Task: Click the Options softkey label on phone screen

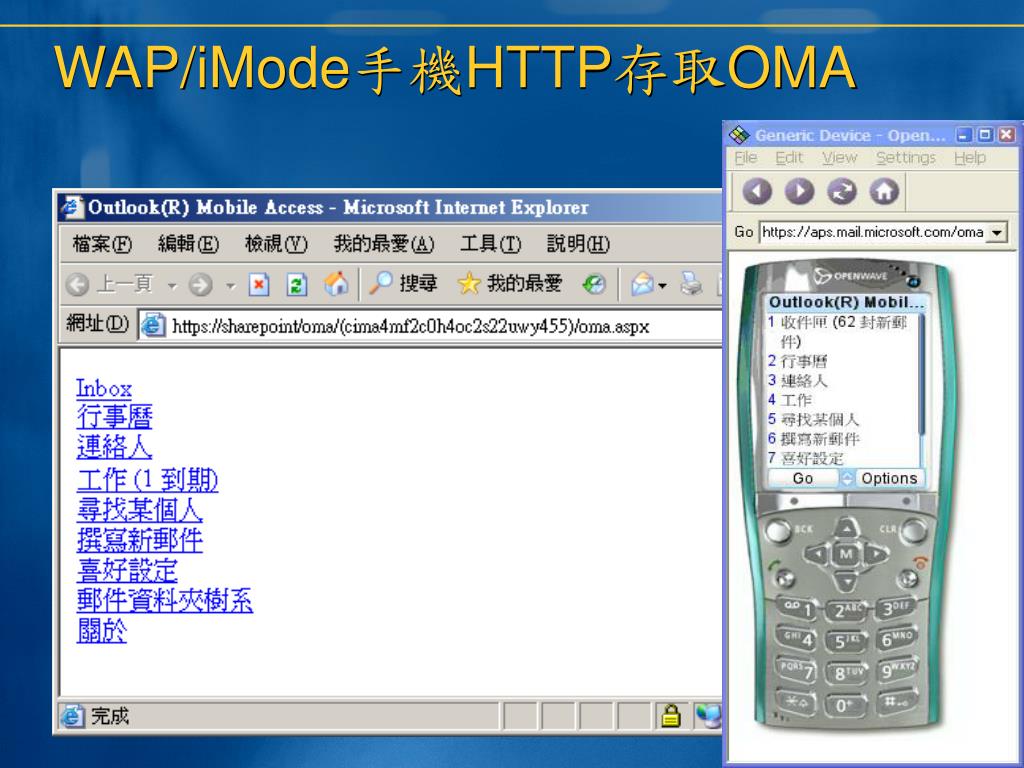Action: coord(889,479)
